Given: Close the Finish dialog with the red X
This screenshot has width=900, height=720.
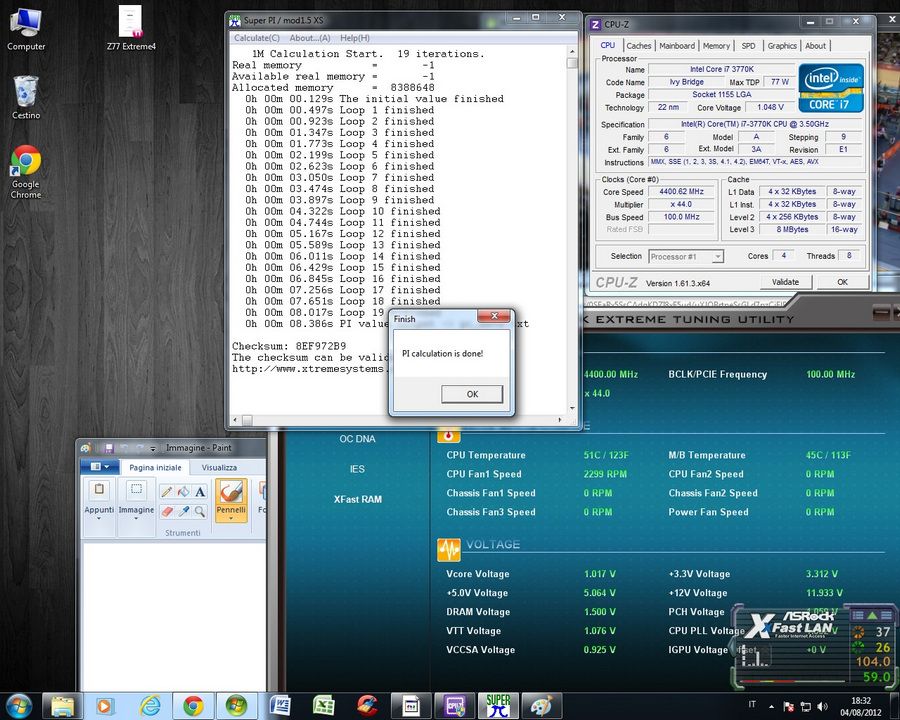Looking at the screenshot, I should [494, 316].
